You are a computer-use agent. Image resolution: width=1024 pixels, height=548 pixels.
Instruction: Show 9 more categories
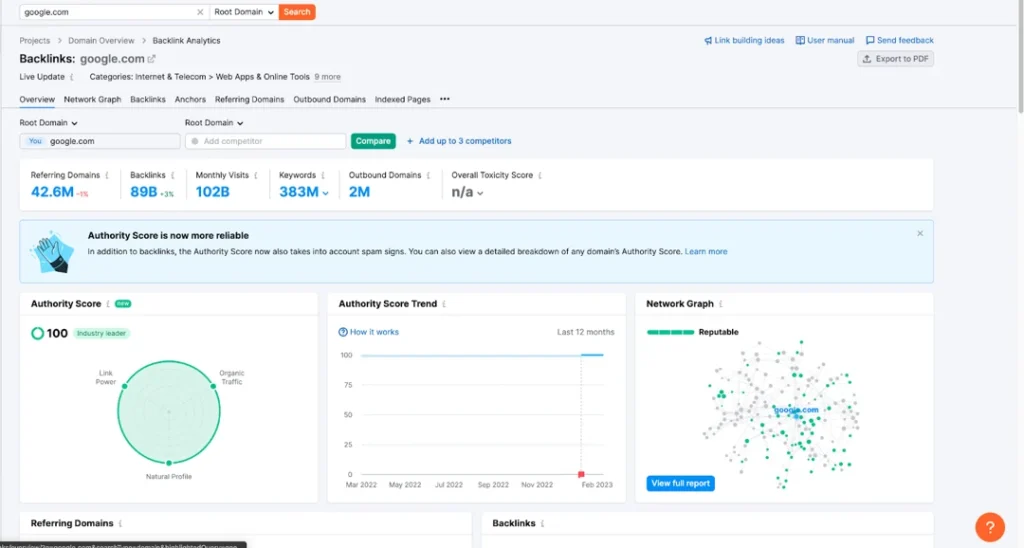coord(327,77)
